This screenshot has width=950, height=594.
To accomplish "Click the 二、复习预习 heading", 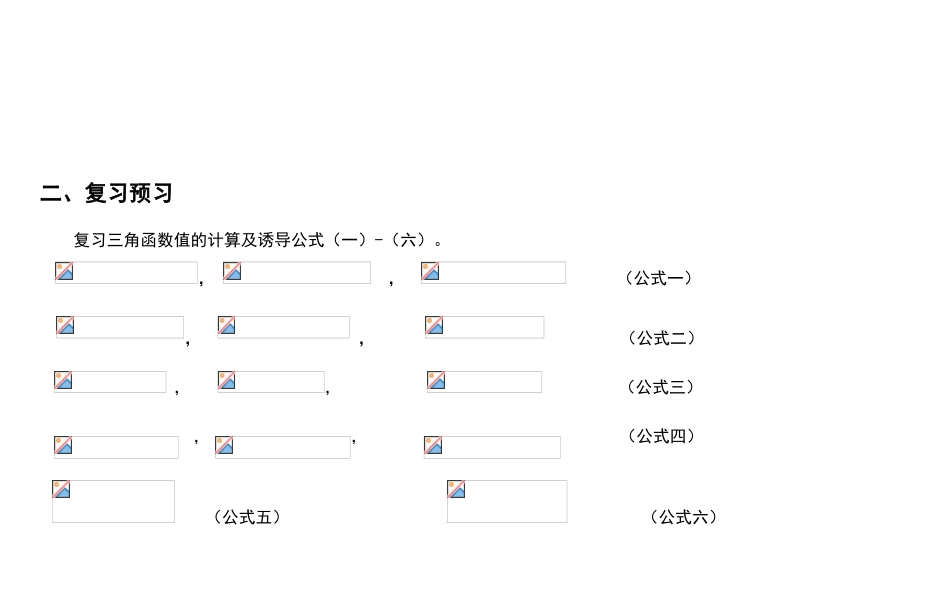I will point(106,194).
